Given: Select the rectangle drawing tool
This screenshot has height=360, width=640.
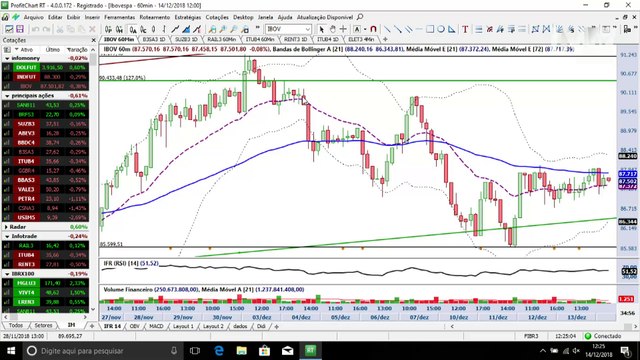Looking at the screenshot, I should [x=430, y=29].
